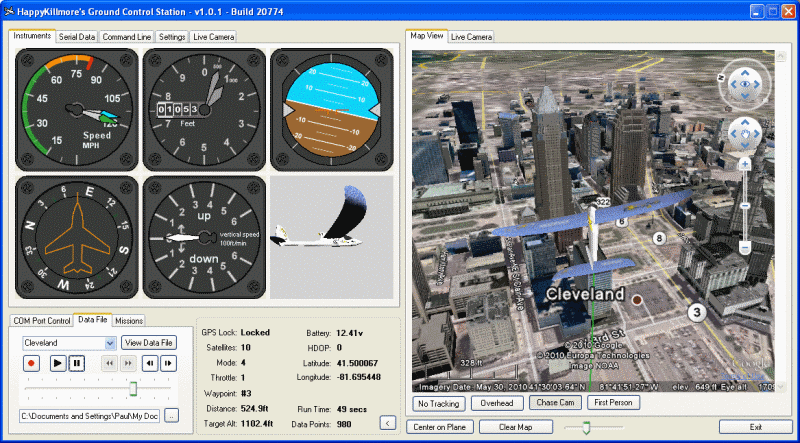Tilt view up with look joystick arrow

click(x=745, y=73)
